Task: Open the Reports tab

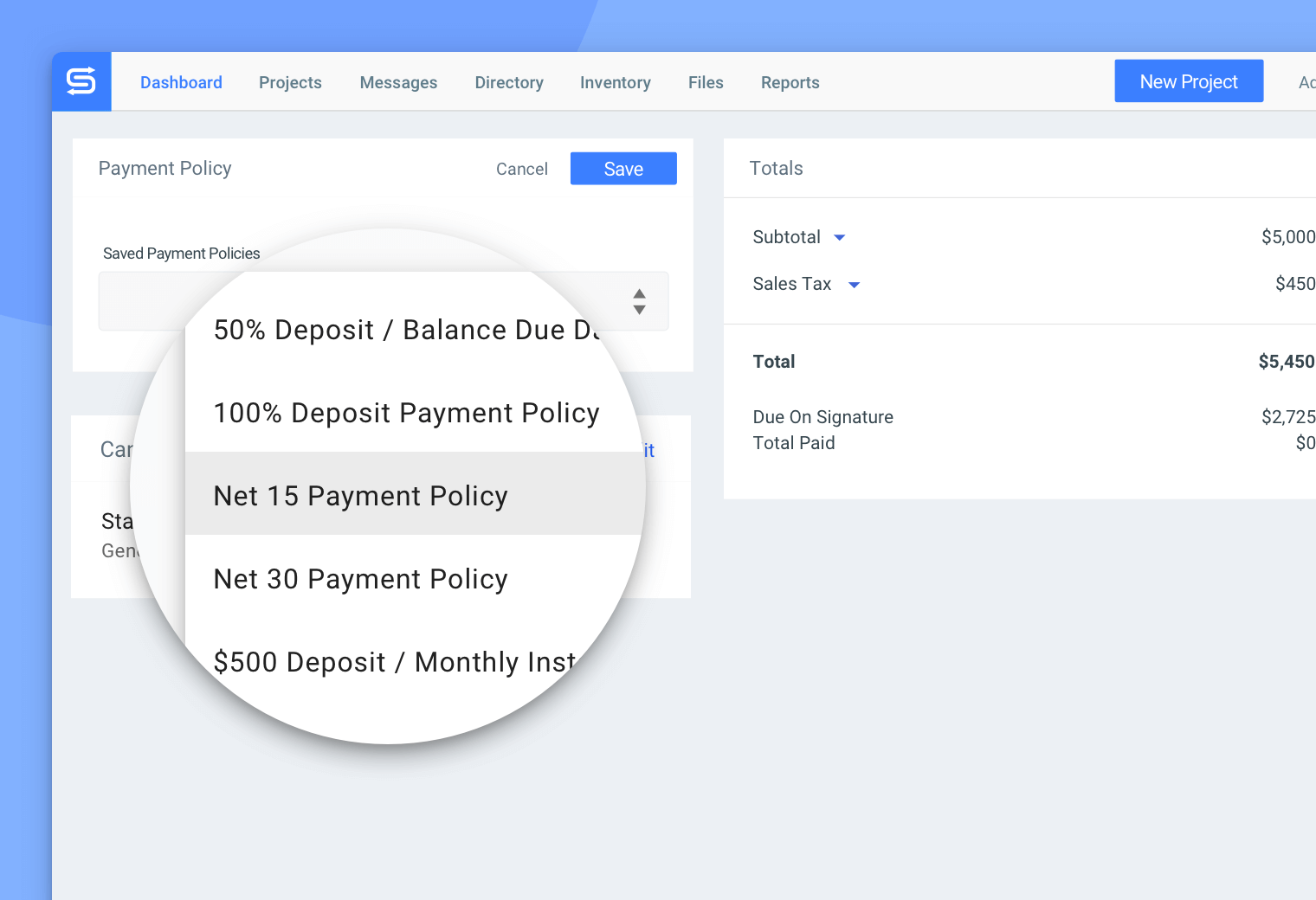Action: (790, 82)
